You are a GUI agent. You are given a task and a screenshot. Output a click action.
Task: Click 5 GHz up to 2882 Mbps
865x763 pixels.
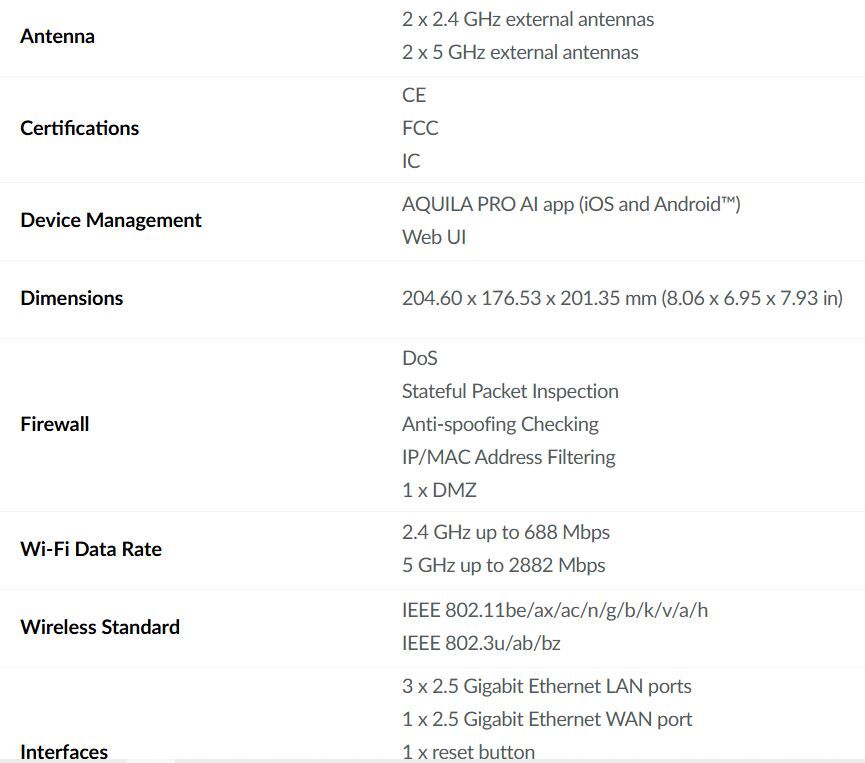click(503, 565)
